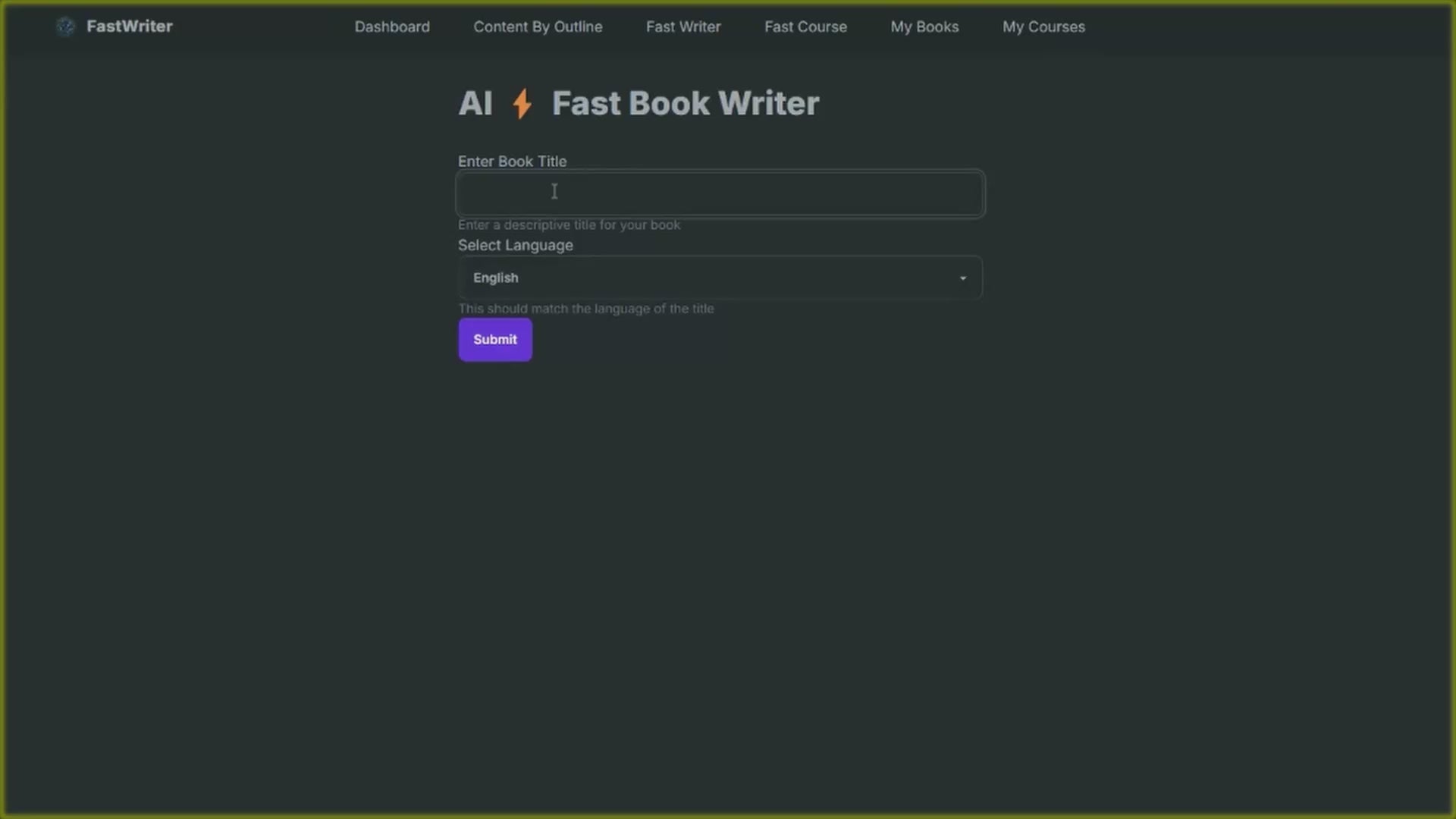Click the orange lightning bolt icon

point(522,104)
